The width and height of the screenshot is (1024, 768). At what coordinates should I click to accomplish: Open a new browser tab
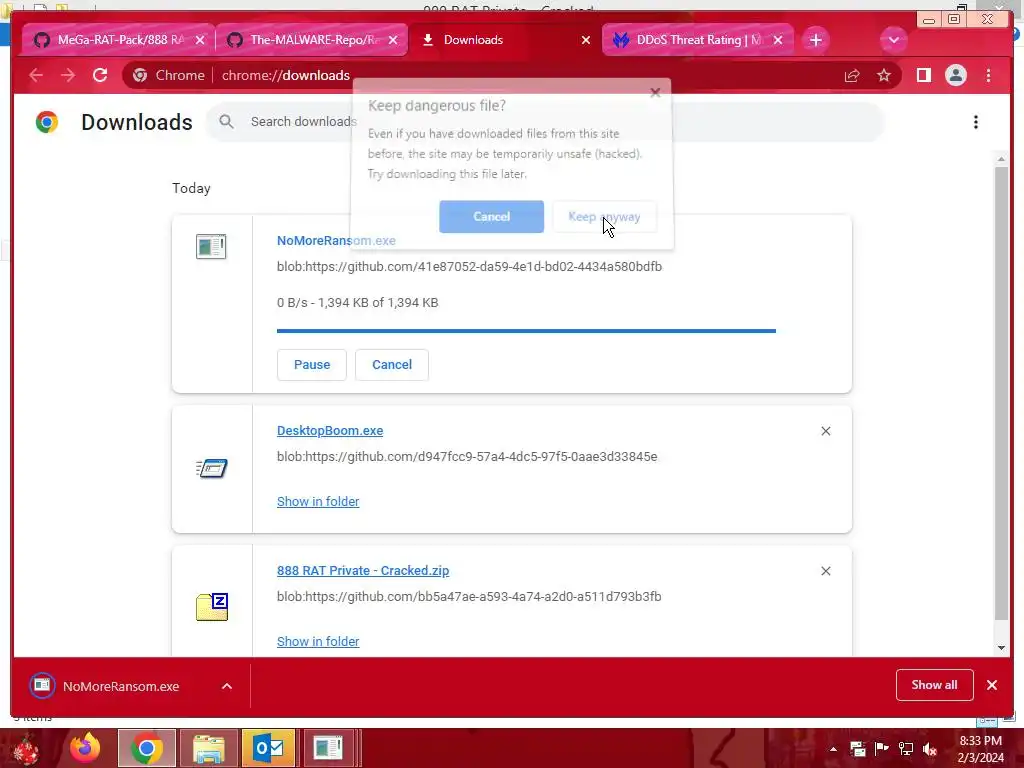pos(816,40)
